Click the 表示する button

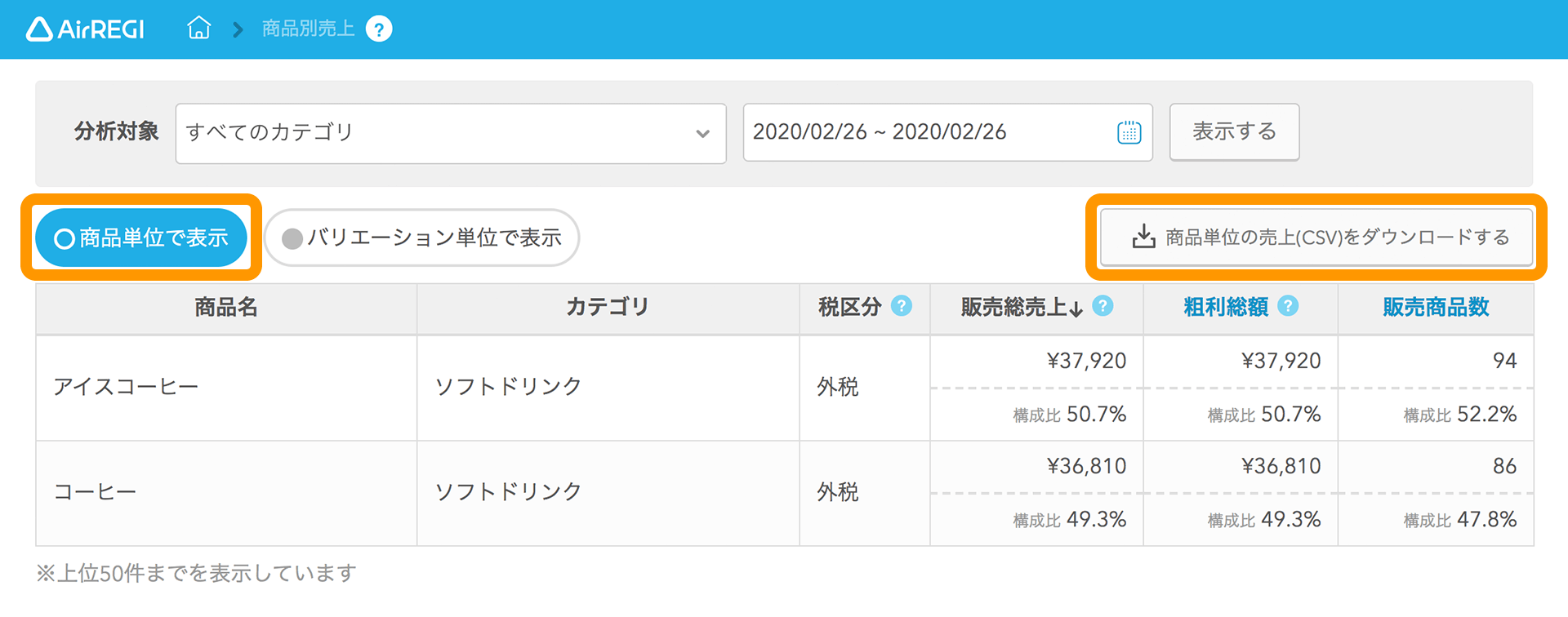1234,132
